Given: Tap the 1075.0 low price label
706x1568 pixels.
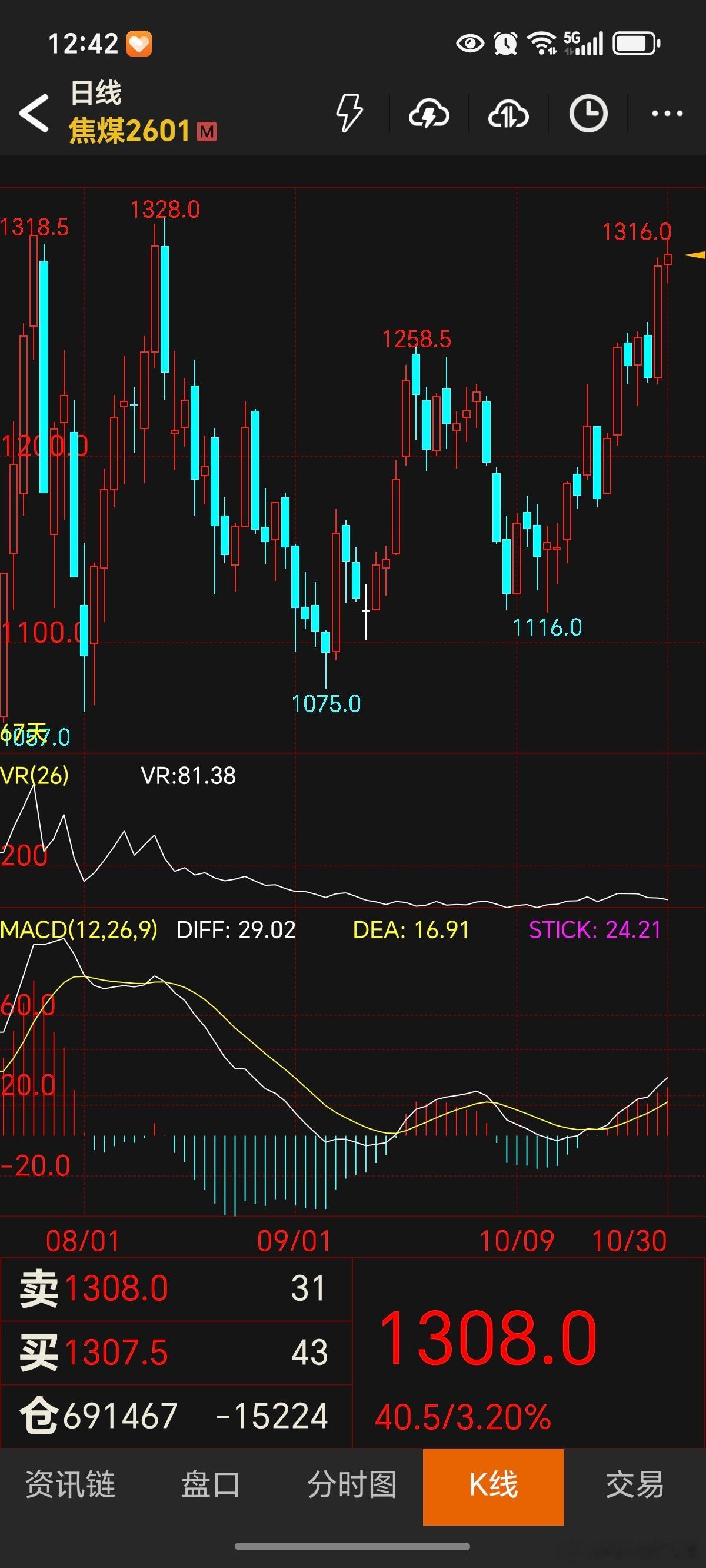Looking at the screenshot, I should tap(326, 705).
